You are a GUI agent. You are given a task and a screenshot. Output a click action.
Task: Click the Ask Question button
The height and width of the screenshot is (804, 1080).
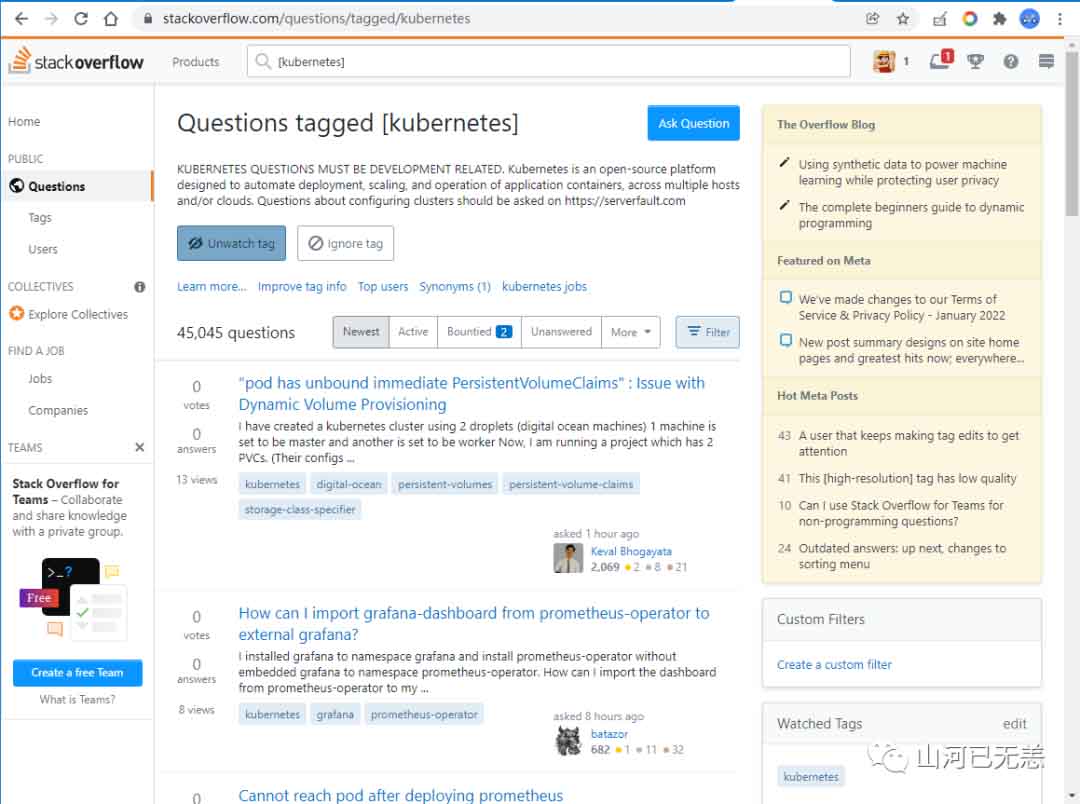click(694, 123)
